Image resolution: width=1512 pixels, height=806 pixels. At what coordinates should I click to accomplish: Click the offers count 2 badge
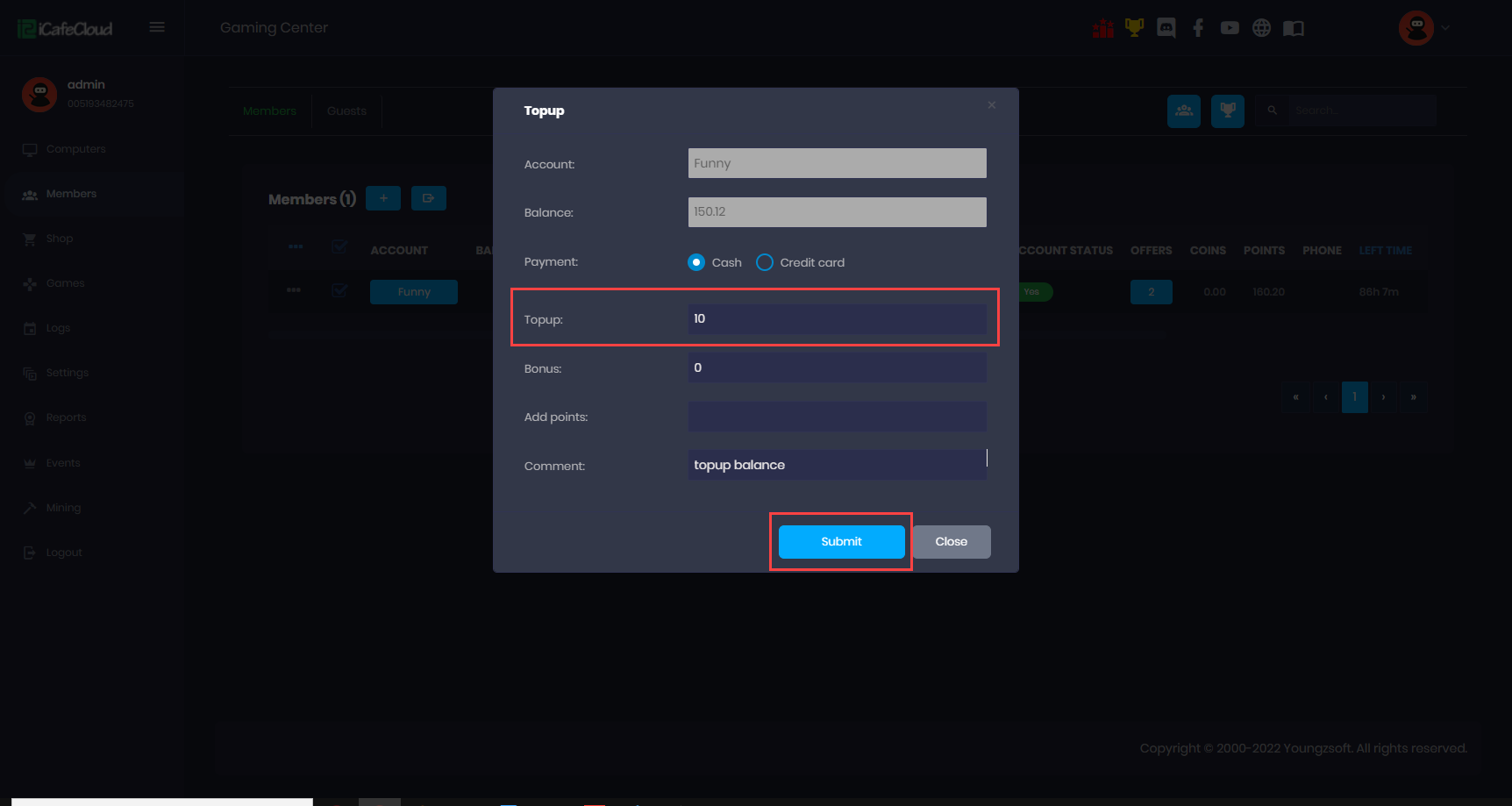click(x=1152, y=292)
